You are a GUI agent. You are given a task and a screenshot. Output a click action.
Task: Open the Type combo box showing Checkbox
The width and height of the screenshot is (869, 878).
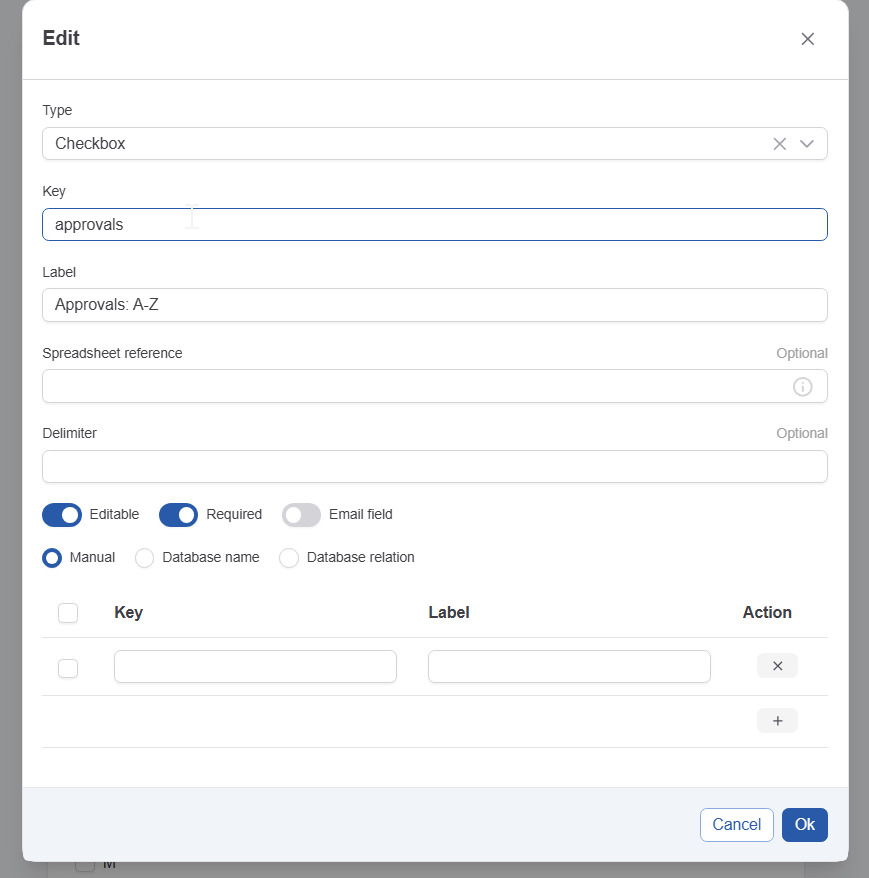coord(400,144)
